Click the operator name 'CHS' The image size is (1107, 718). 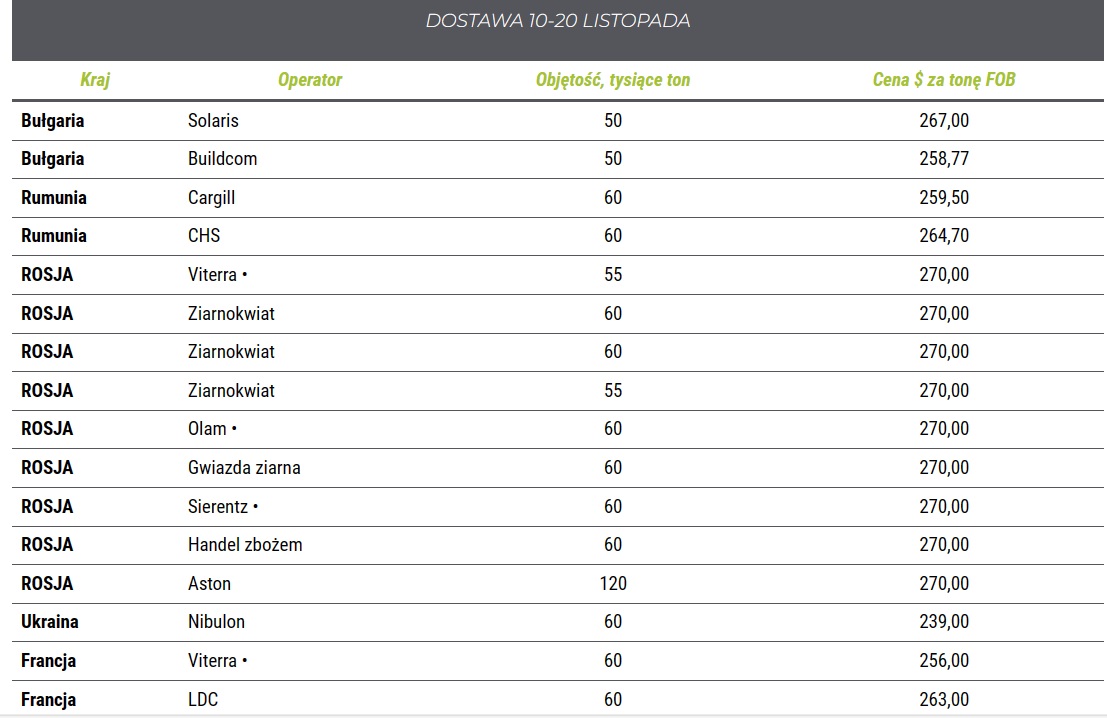click(x=204, y=236)
